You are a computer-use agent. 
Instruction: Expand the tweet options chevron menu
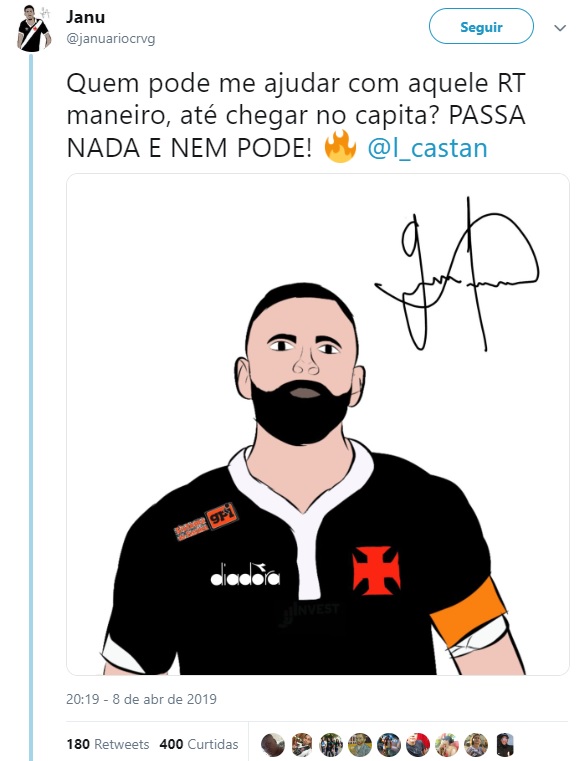(x=560, y=28)
